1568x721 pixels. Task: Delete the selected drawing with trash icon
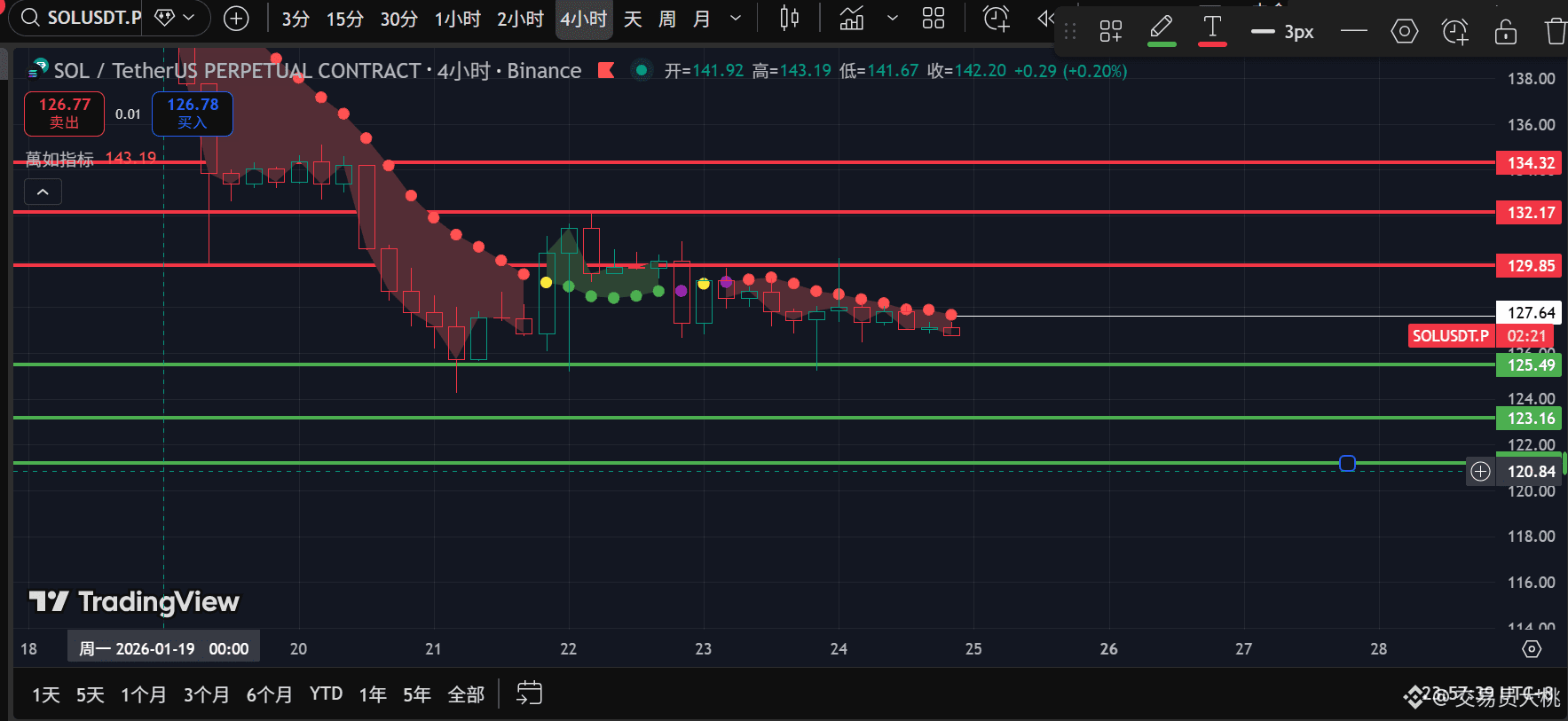[1556, 32]
